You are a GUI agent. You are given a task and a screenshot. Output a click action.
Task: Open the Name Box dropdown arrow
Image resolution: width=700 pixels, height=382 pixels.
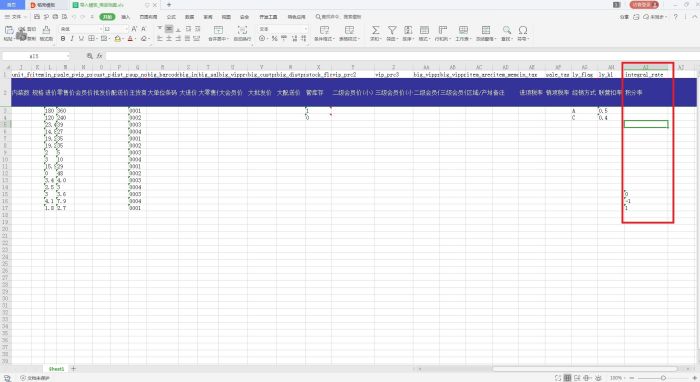point(68,56)
